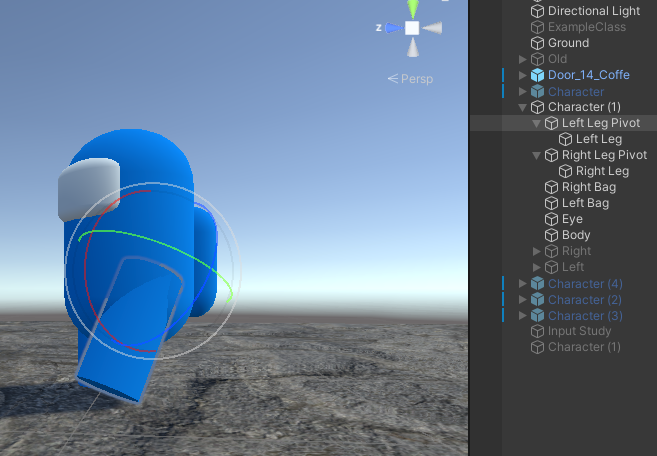Click the ExampleClass object icon
This screenshot has height=456, width=657.
(x=537, y=27)
